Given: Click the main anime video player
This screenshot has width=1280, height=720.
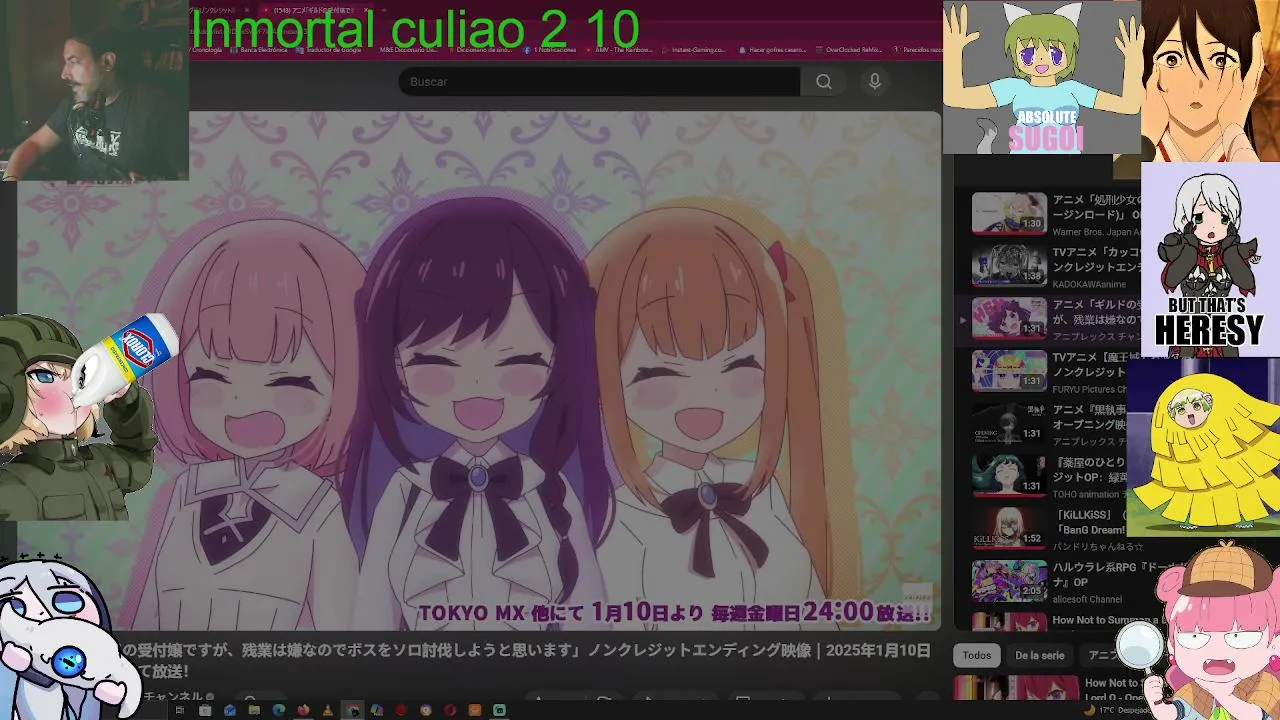Looking at the screenshot, I should pyautogui.click(x=478, y=370).
